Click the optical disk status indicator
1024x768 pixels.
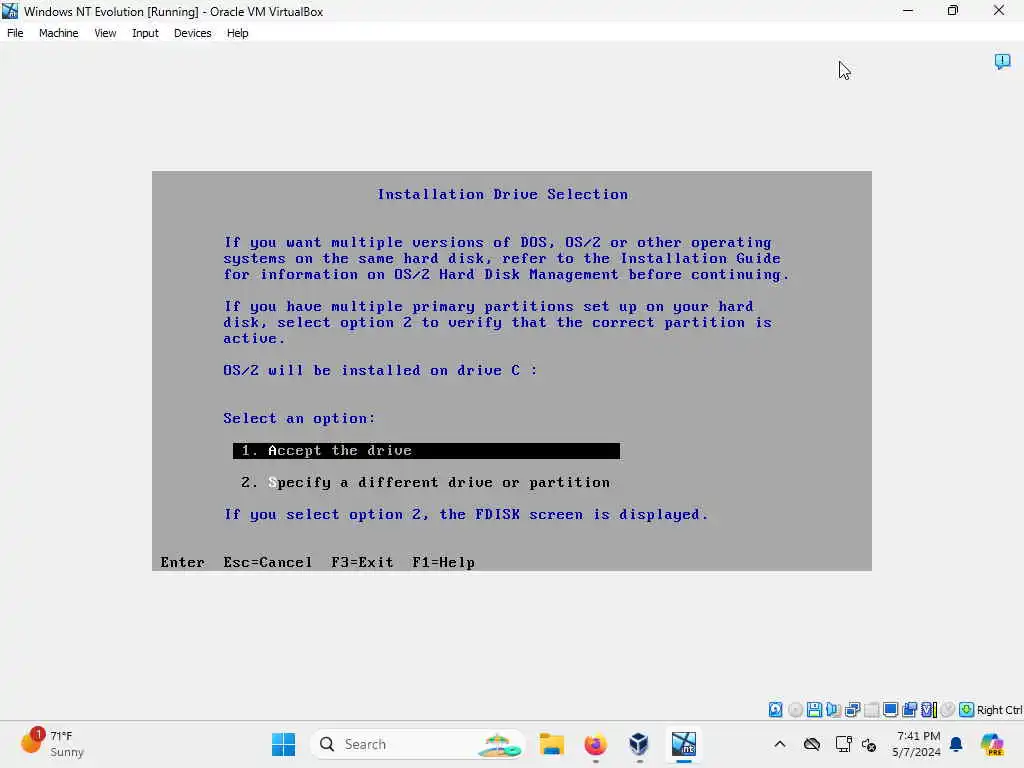[x=795, y=709]
